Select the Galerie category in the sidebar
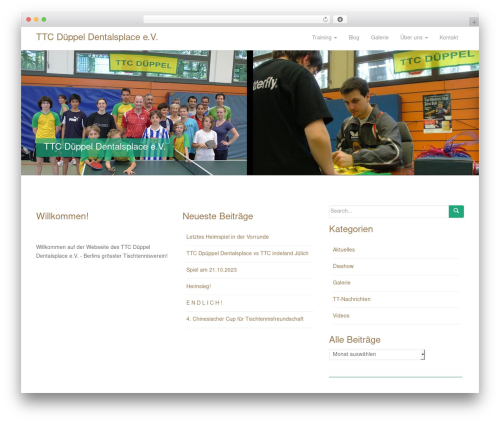The image size is (500, 423). (x=341, y=283)
